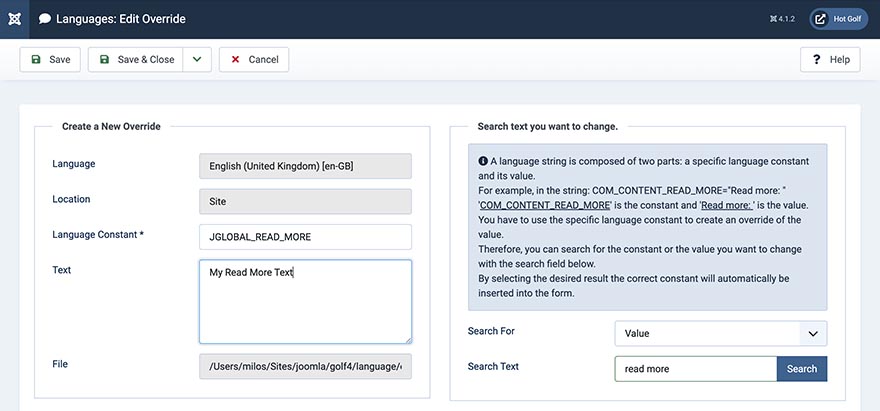Click the Search For chevron arrow
The width and height of the screenshot is (880, 411).
coord(813,334)
